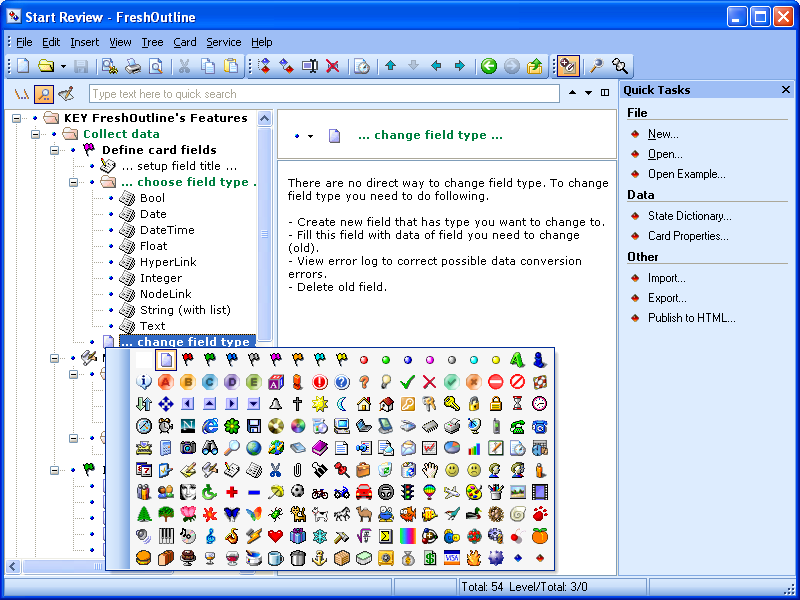Select the binoculars icon in the palette
800x600 pixels.
210,448
